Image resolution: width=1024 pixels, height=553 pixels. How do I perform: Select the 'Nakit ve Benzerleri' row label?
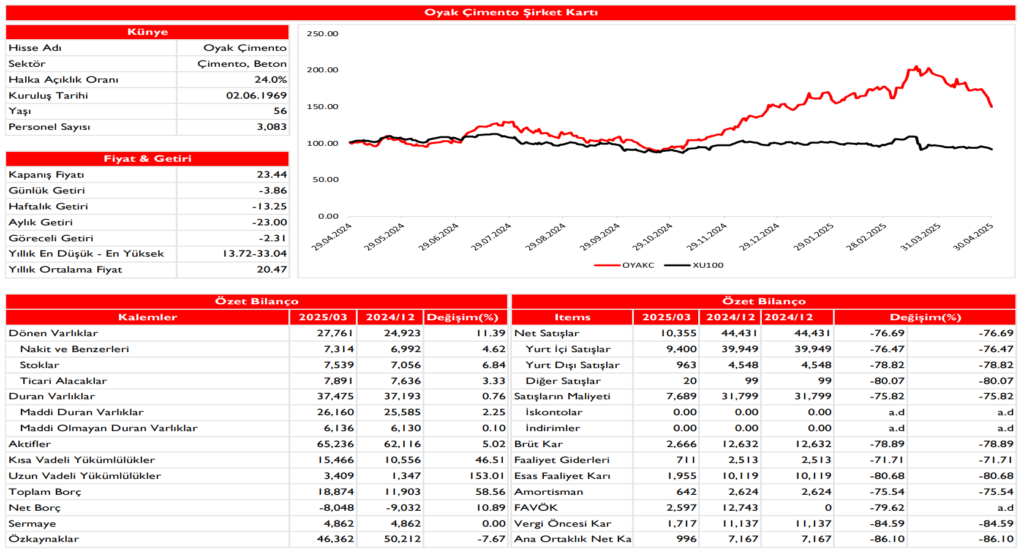(x=74, y=349)
